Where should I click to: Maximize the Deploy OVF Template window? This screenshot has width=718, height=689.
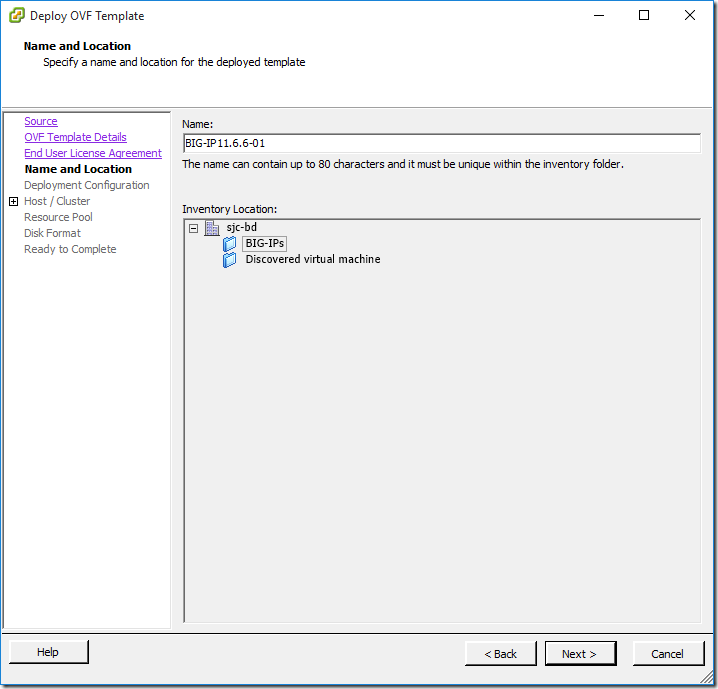click(644, 15)
